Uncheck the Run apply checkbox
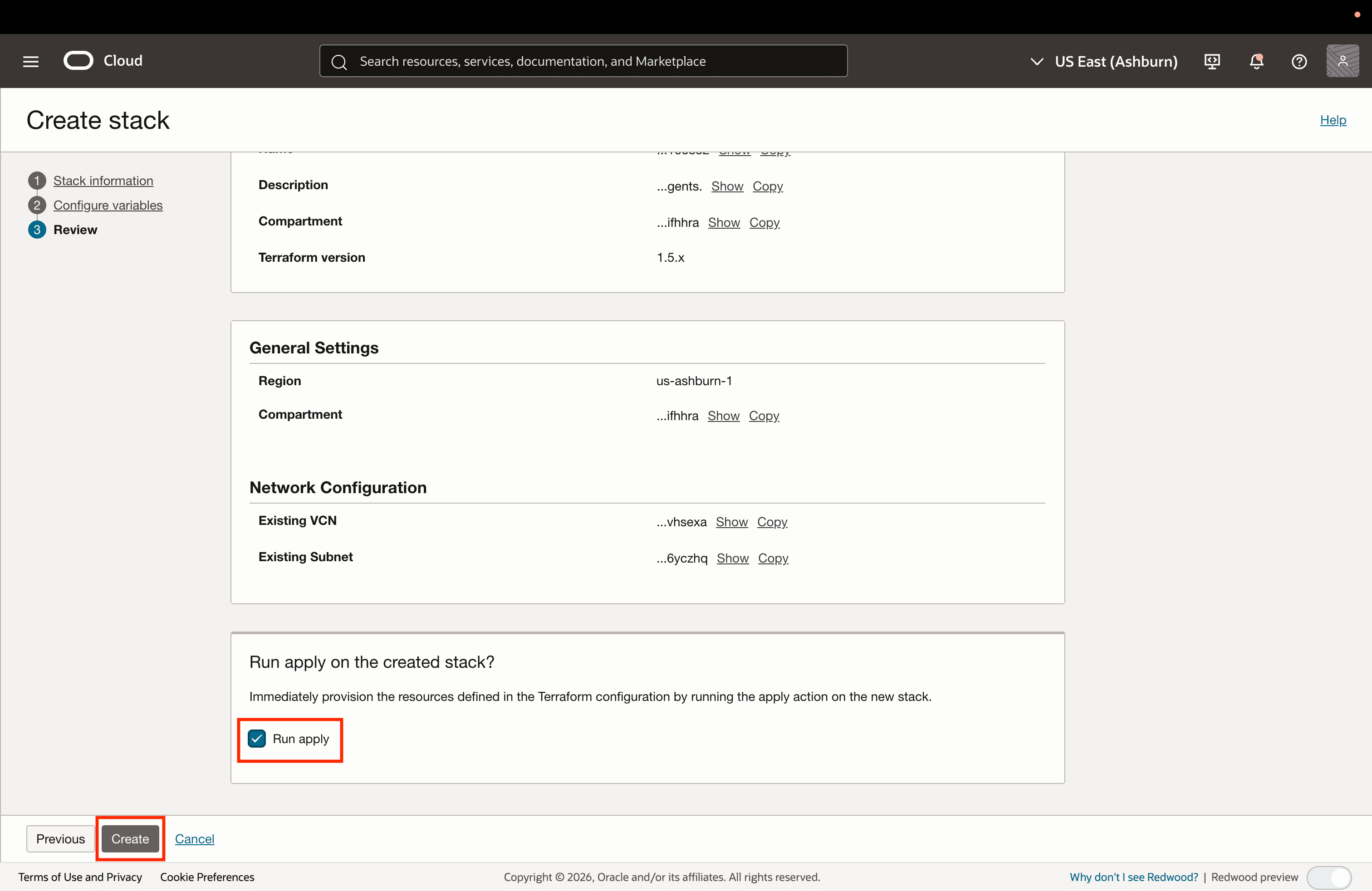This screenshot has height=891, width=1372. pyautogui.click(x=256, y=739)
